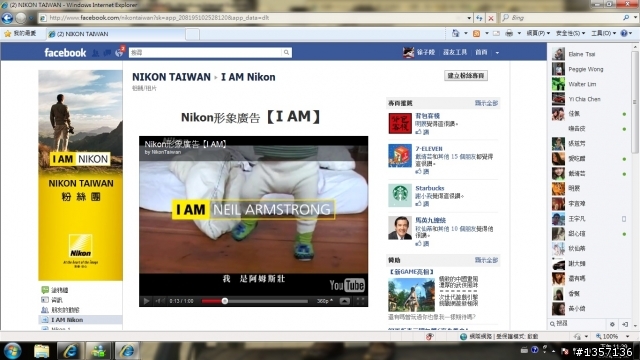Image resolution: width=640 pixels, height=360 pixels.
Task: Open the address bar history dropdown
Action: point(469,18)
